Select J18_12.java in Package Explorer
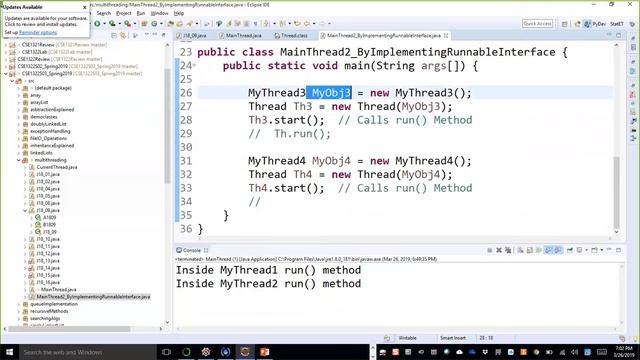Screen dimensions: 640x360 point(48,254)
